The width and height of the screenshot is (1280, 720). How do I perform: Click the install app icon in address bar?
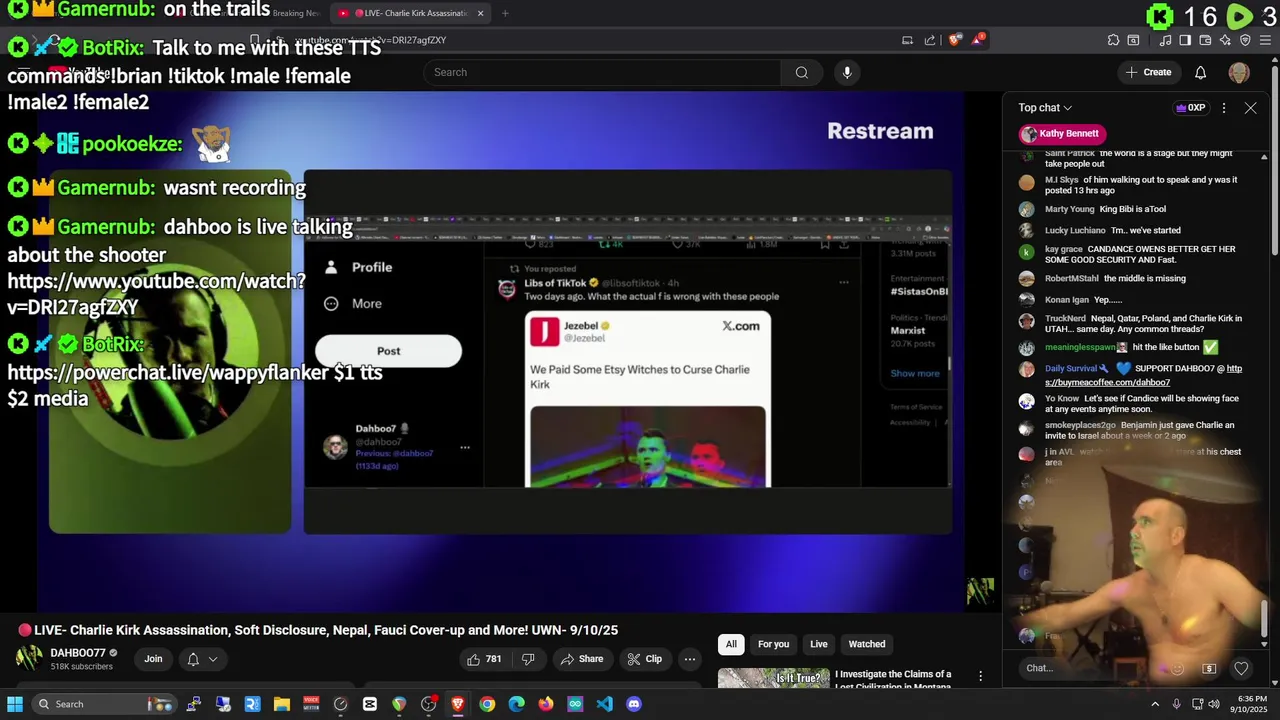(907, 40)
